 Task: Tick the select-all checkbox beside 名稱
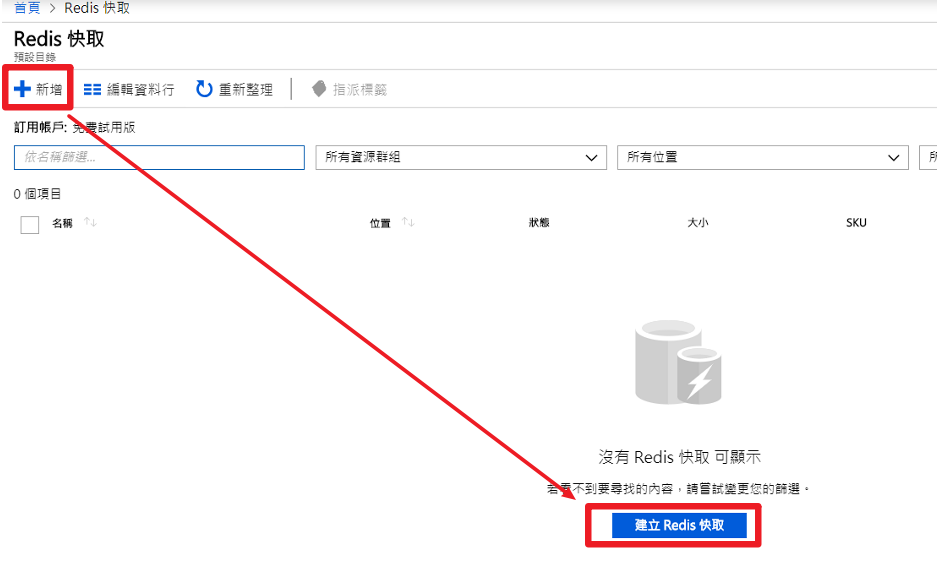pyautogui.click(x=30, y=224)
